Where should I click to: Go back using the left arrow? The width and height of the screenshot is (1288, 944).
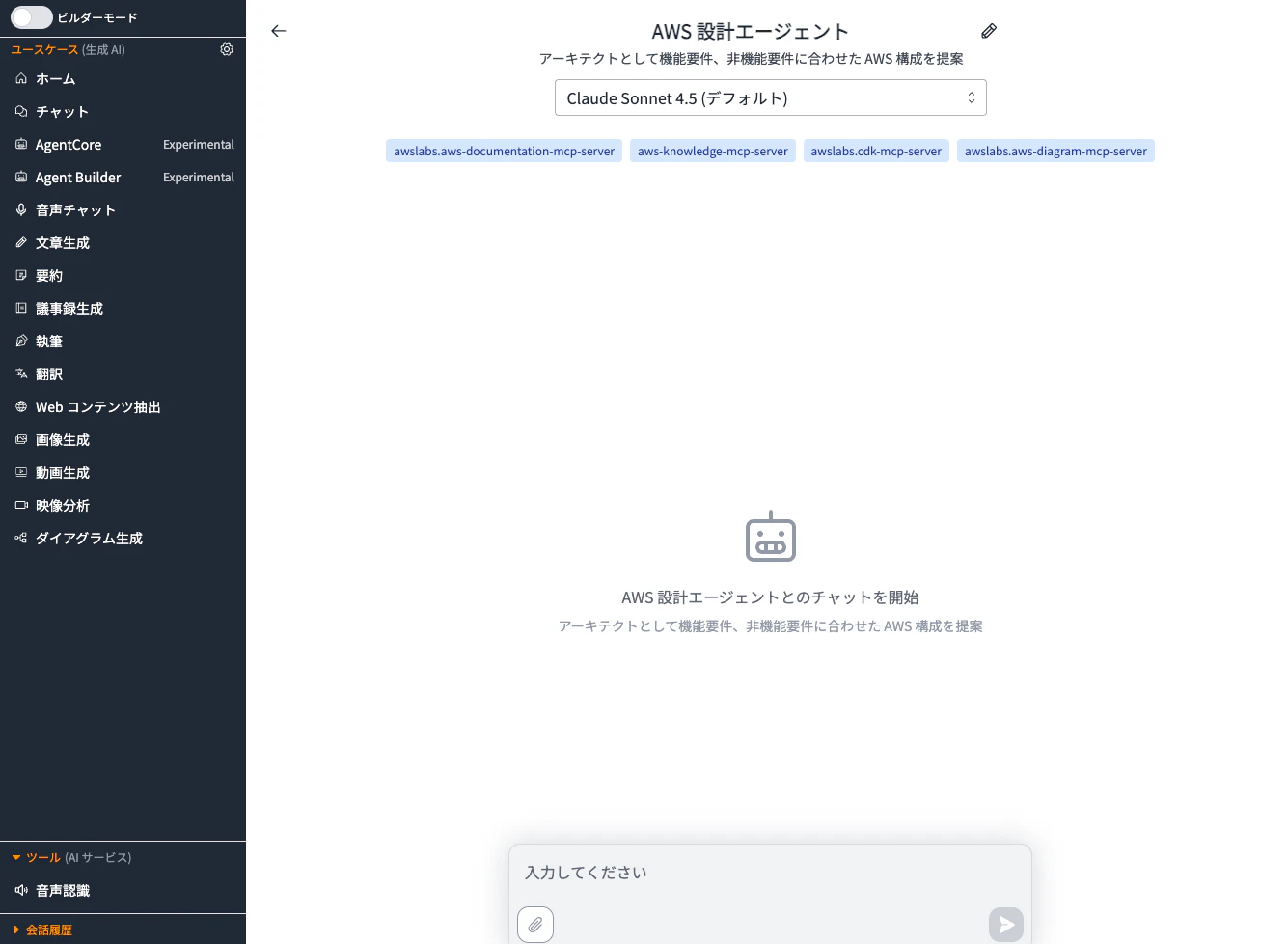279,31
